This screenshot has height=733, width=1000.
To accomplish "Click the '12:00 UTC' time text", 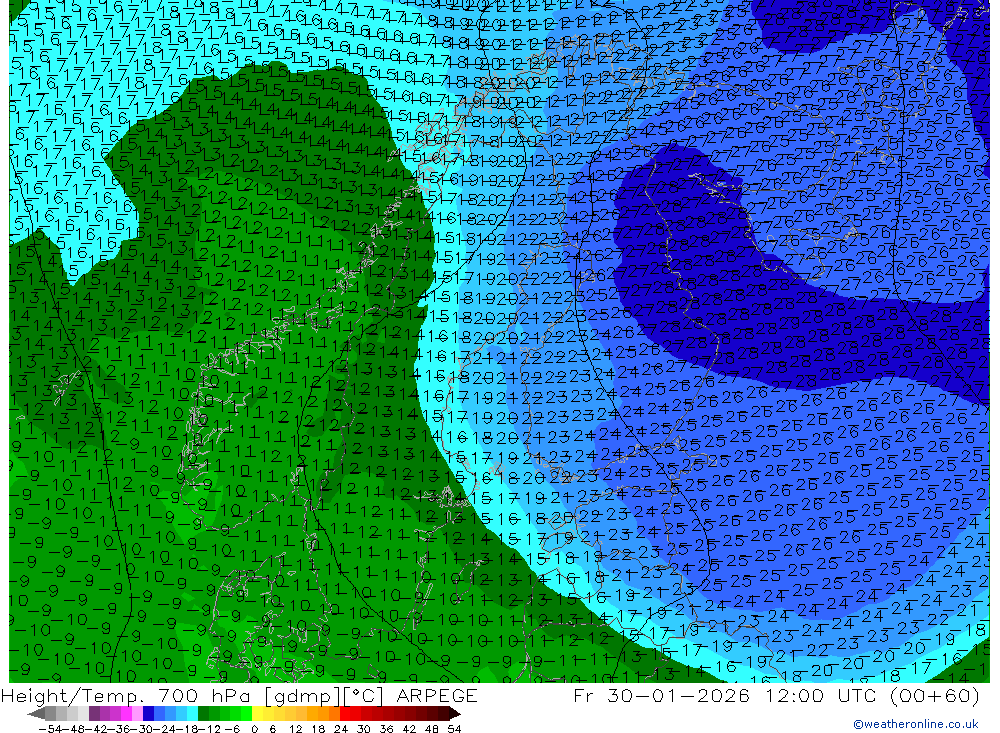I will coord(823,696).
